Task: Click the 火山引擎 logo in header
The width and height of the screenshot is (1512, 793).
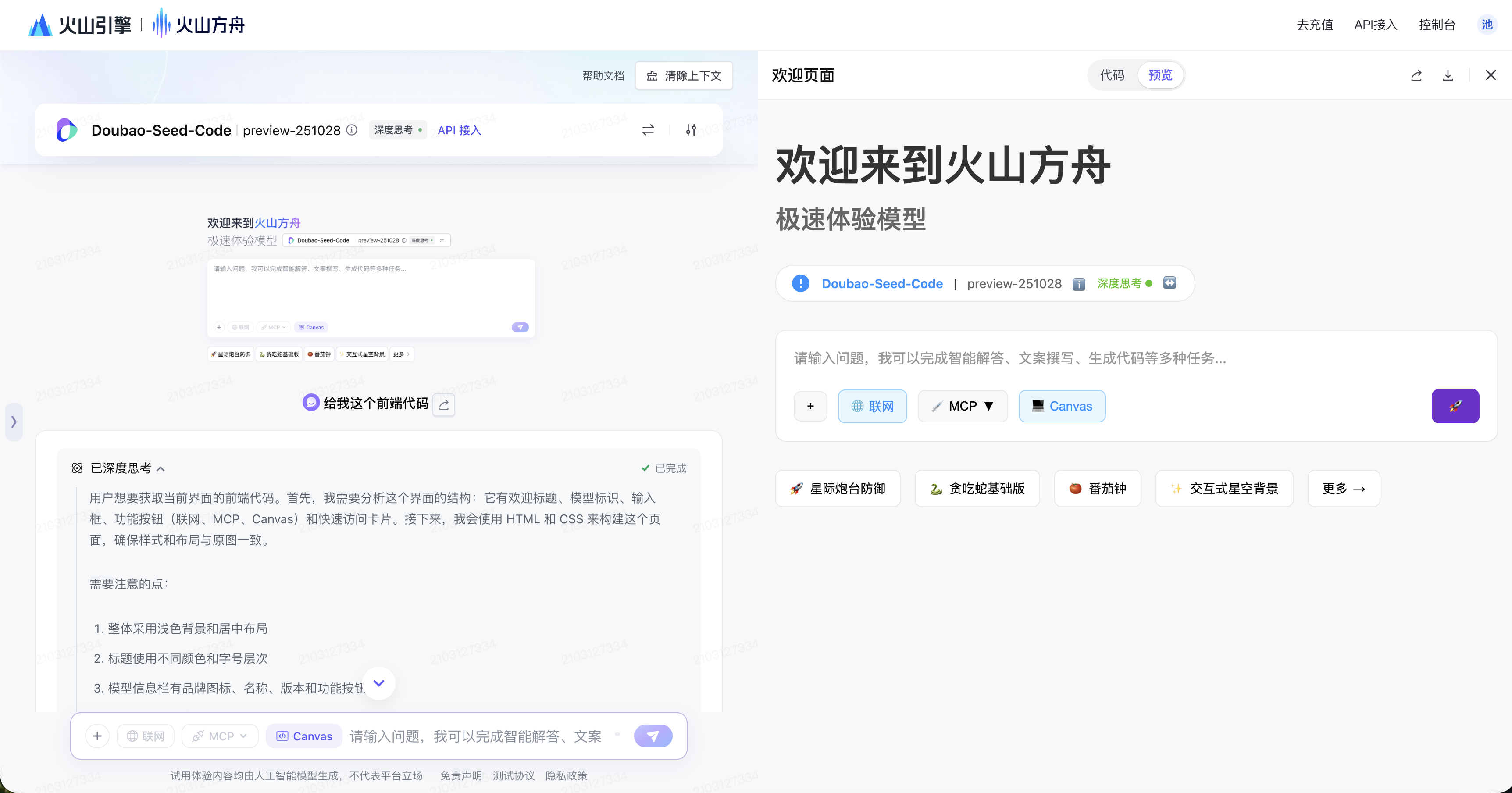Action: (80, 25)
